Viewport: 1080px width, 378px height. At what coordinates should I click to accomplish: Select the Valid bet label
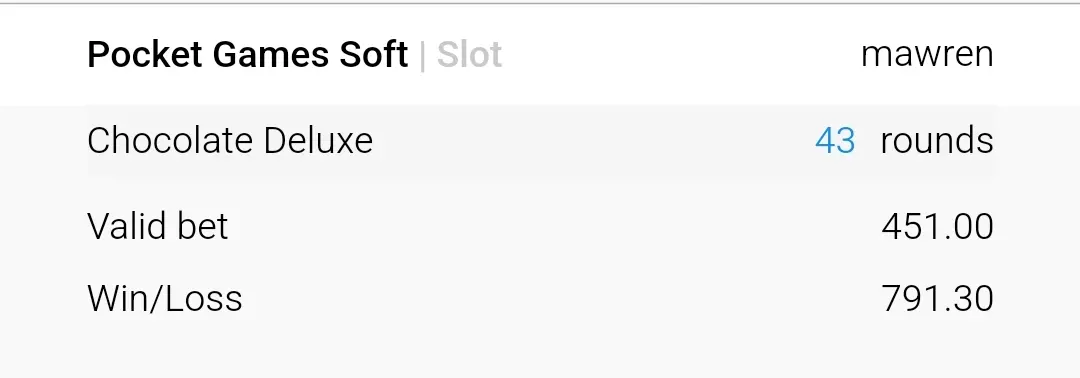click(x=158, y=226)
